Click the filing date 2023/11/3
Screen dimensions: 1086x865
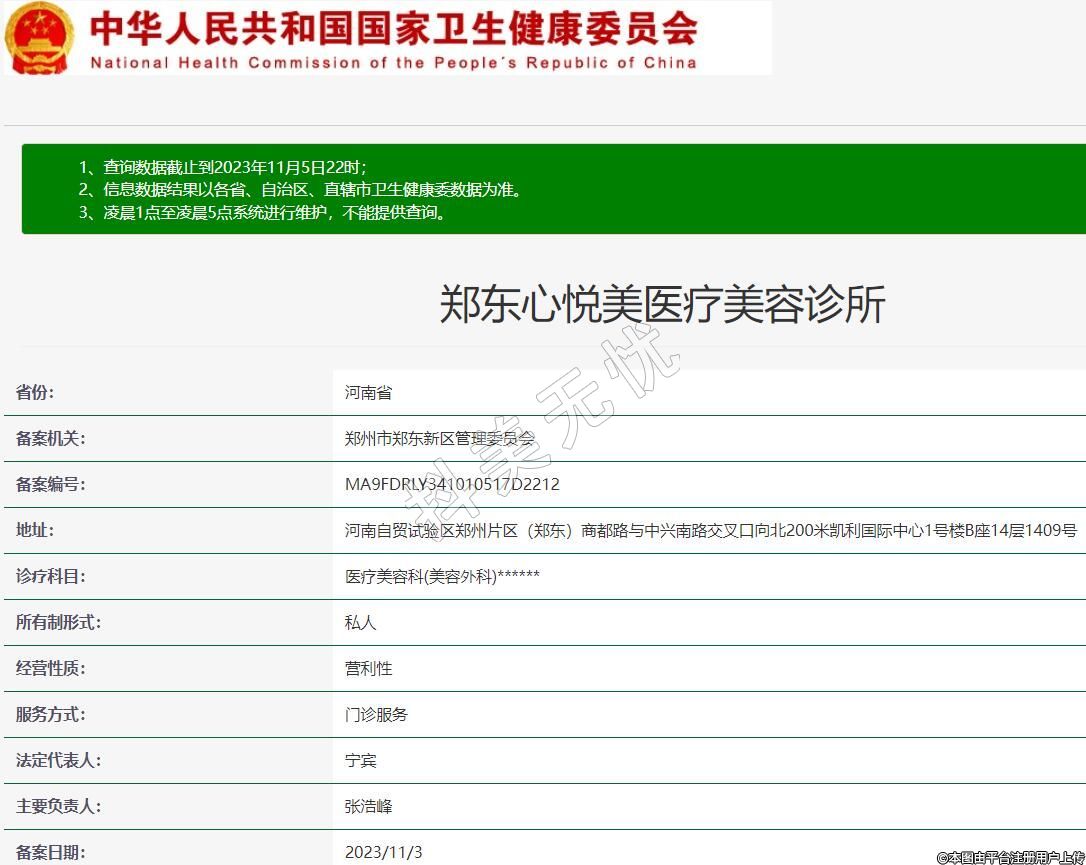383,853
